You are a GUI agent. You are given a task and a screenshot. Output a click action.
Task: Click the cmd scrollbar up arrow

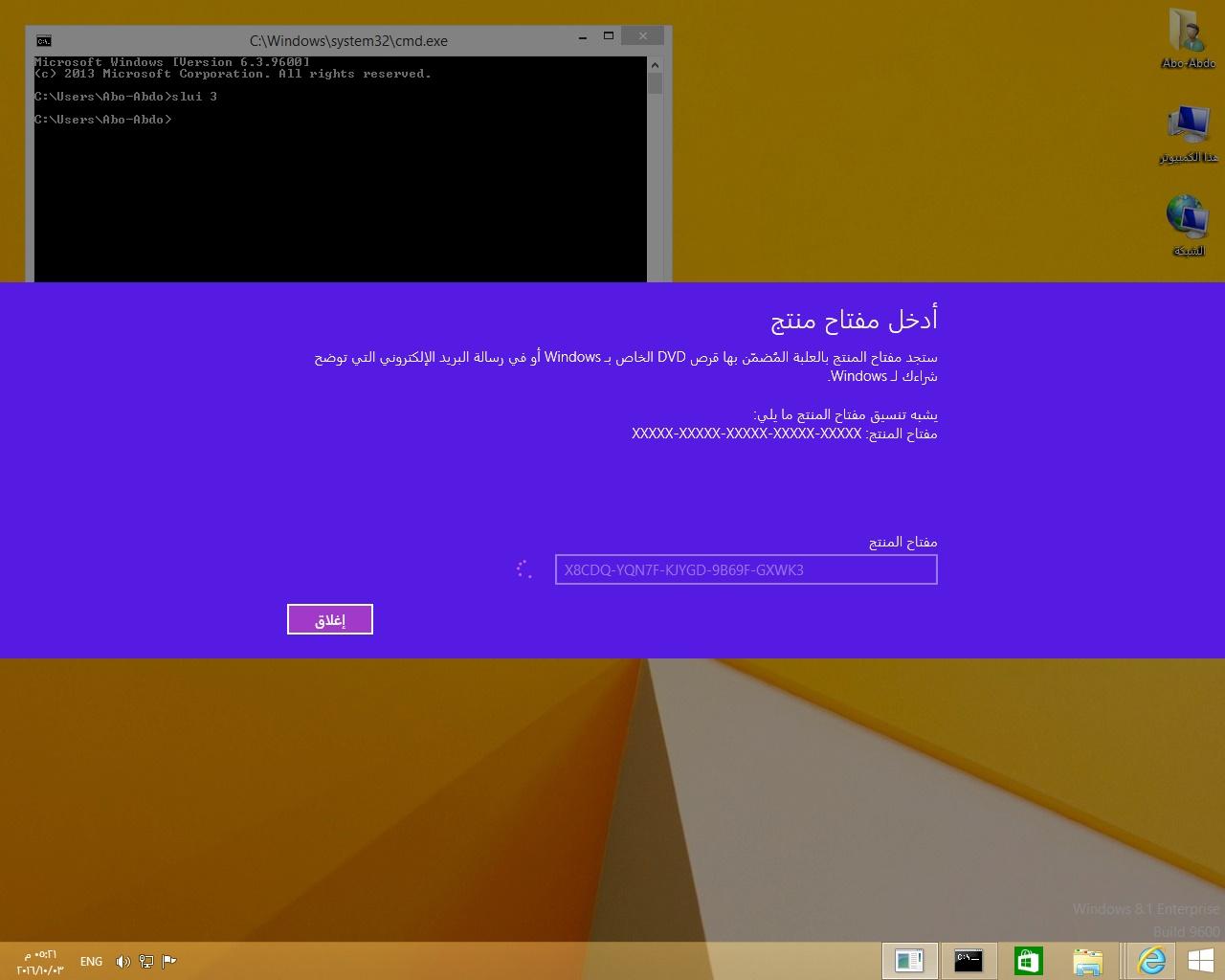point(655,65)
